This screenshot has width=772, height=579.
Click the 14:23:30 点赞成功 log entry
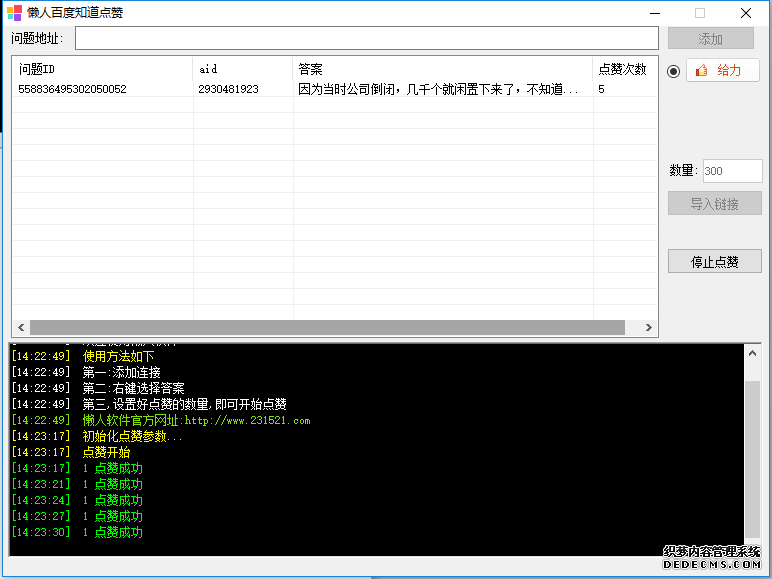77,532
